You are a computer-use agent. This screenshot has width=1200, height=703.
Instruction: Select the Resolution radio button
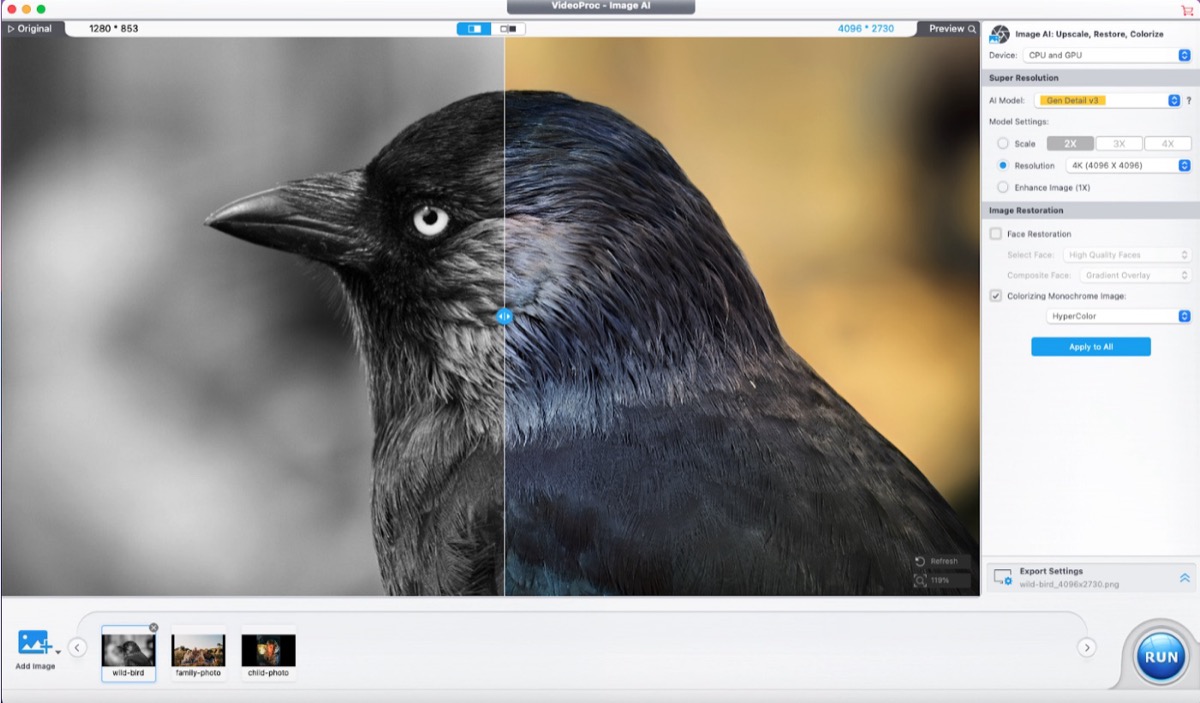[x=1003, y=165]
